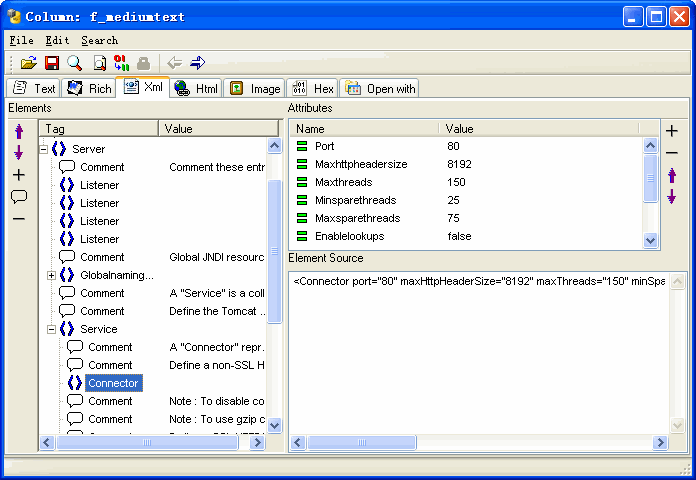Image resolution: width=696 pixels, height=480 pixels.
Task: Remove attribute using minus icon beside Attributes
Action: [x=672, y=153]
